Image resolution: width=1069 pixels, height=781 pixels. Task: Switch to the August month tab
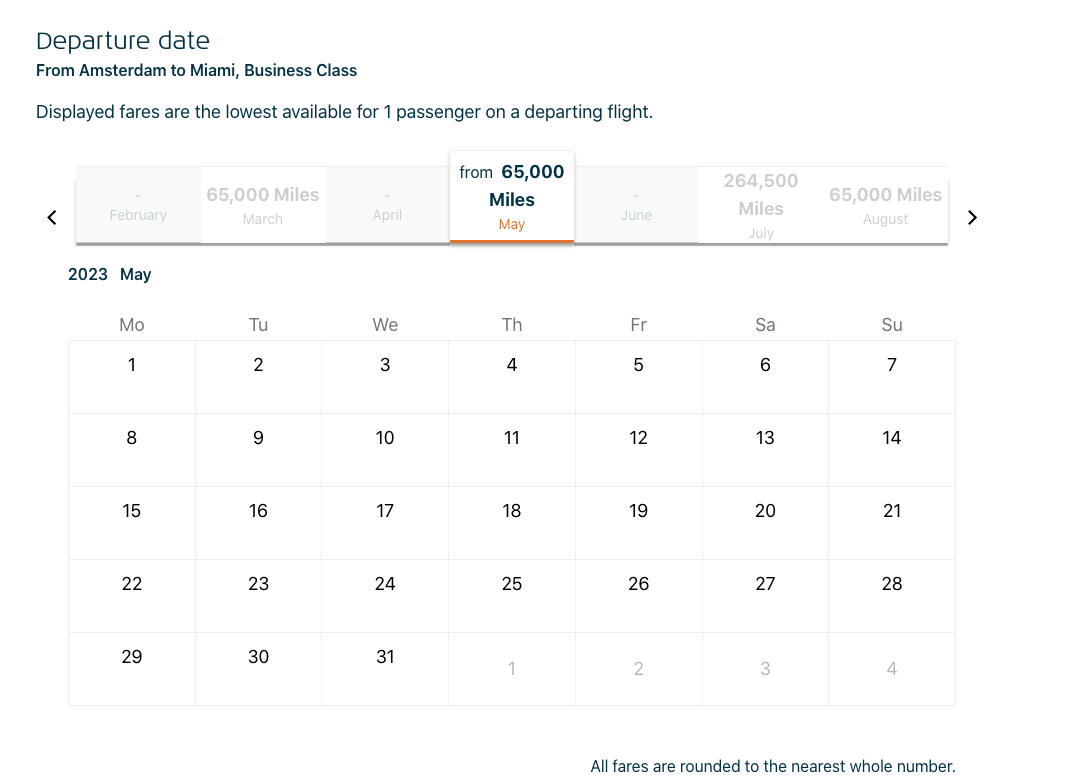tap(885, 205)
